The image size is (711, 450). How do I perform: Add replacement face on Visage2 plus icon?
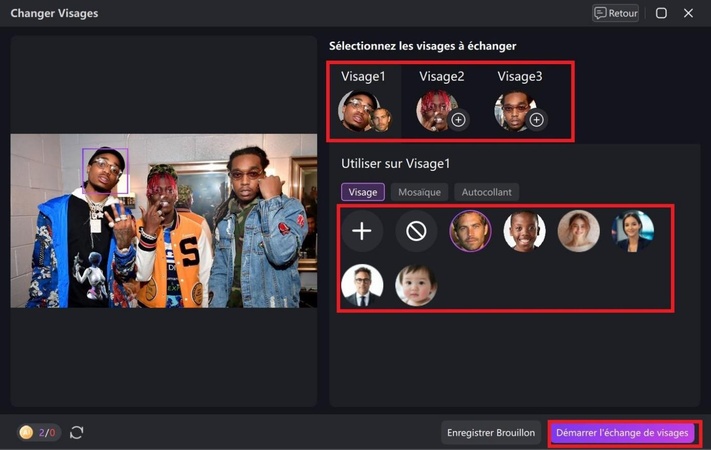click(458, 120)
